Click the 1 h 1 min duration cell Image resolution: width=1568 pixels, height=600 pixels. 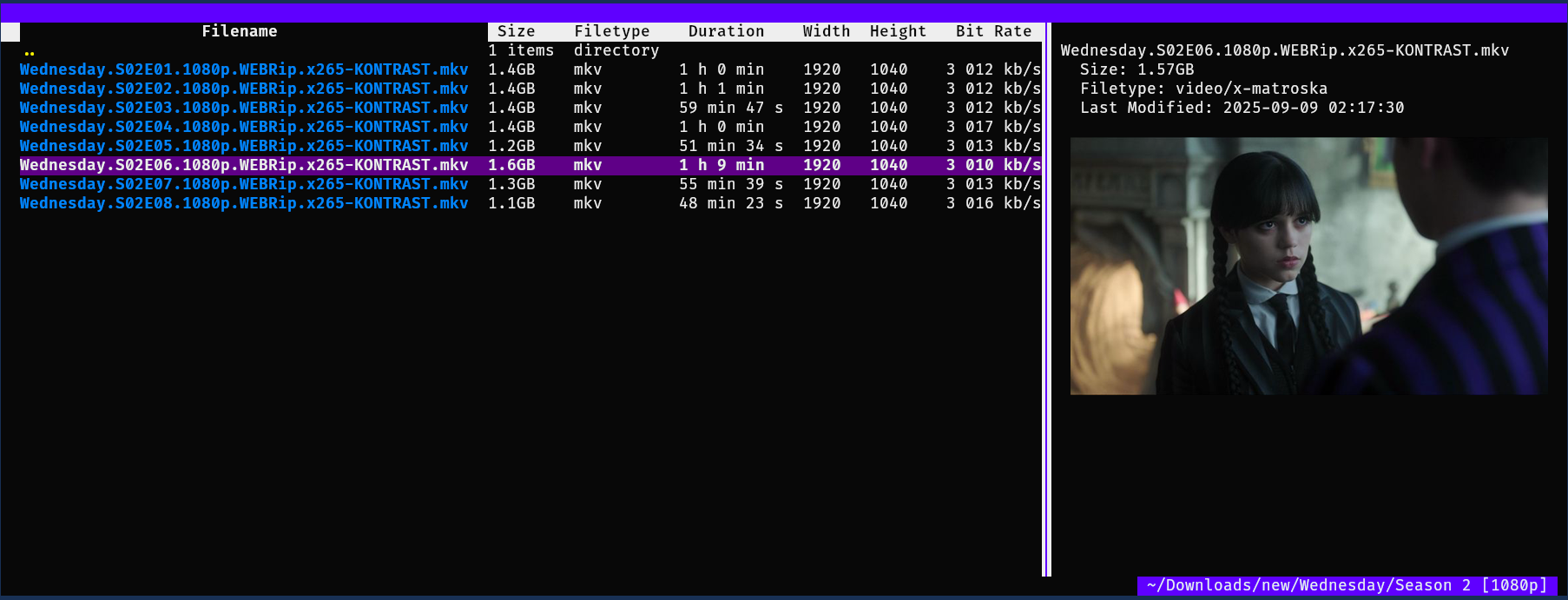click(722, 89)
